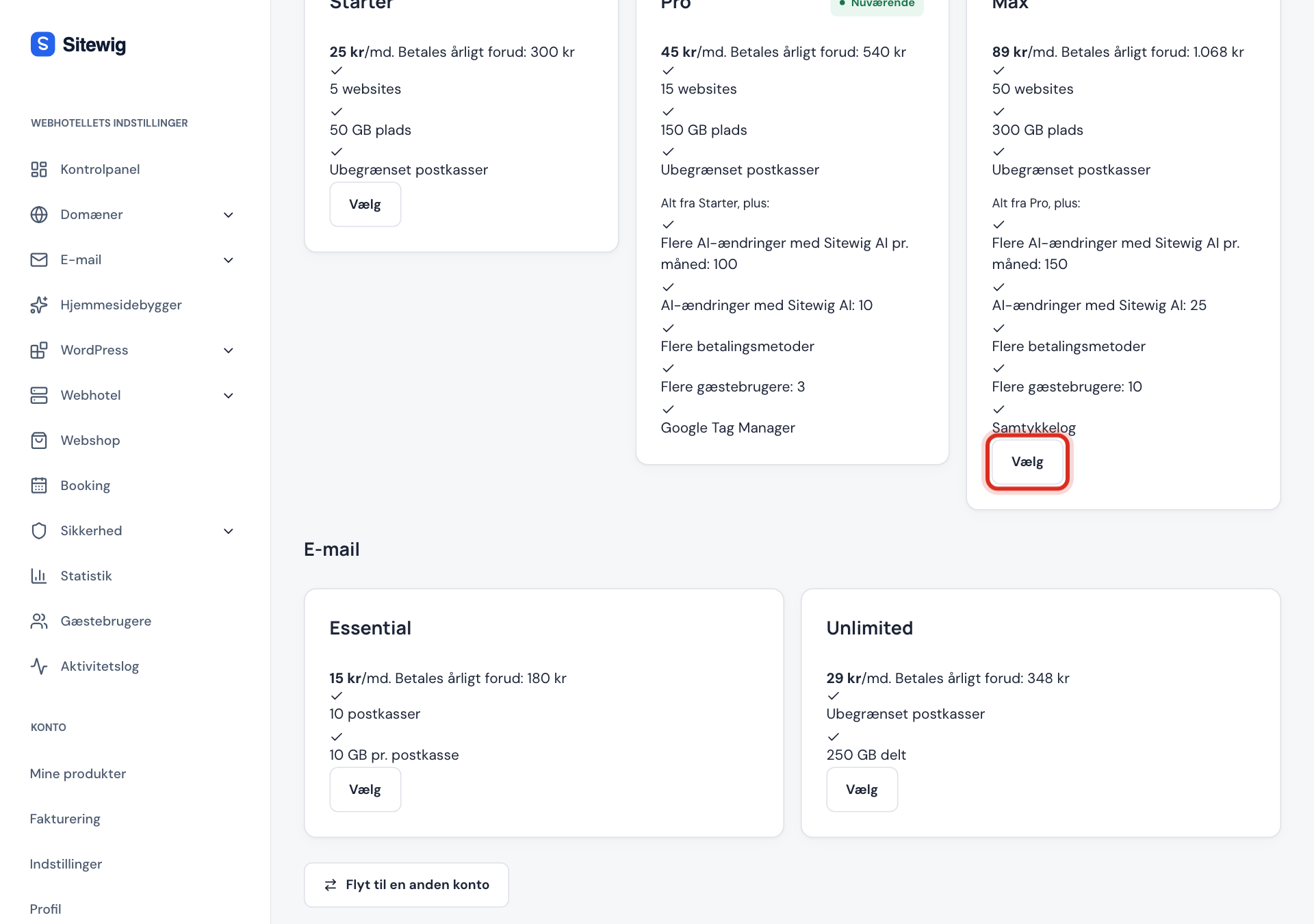Click the shopping bag Webshop icon
Image resolution: width=1314 pixels, height=924 pixels.
click(39, 441)
